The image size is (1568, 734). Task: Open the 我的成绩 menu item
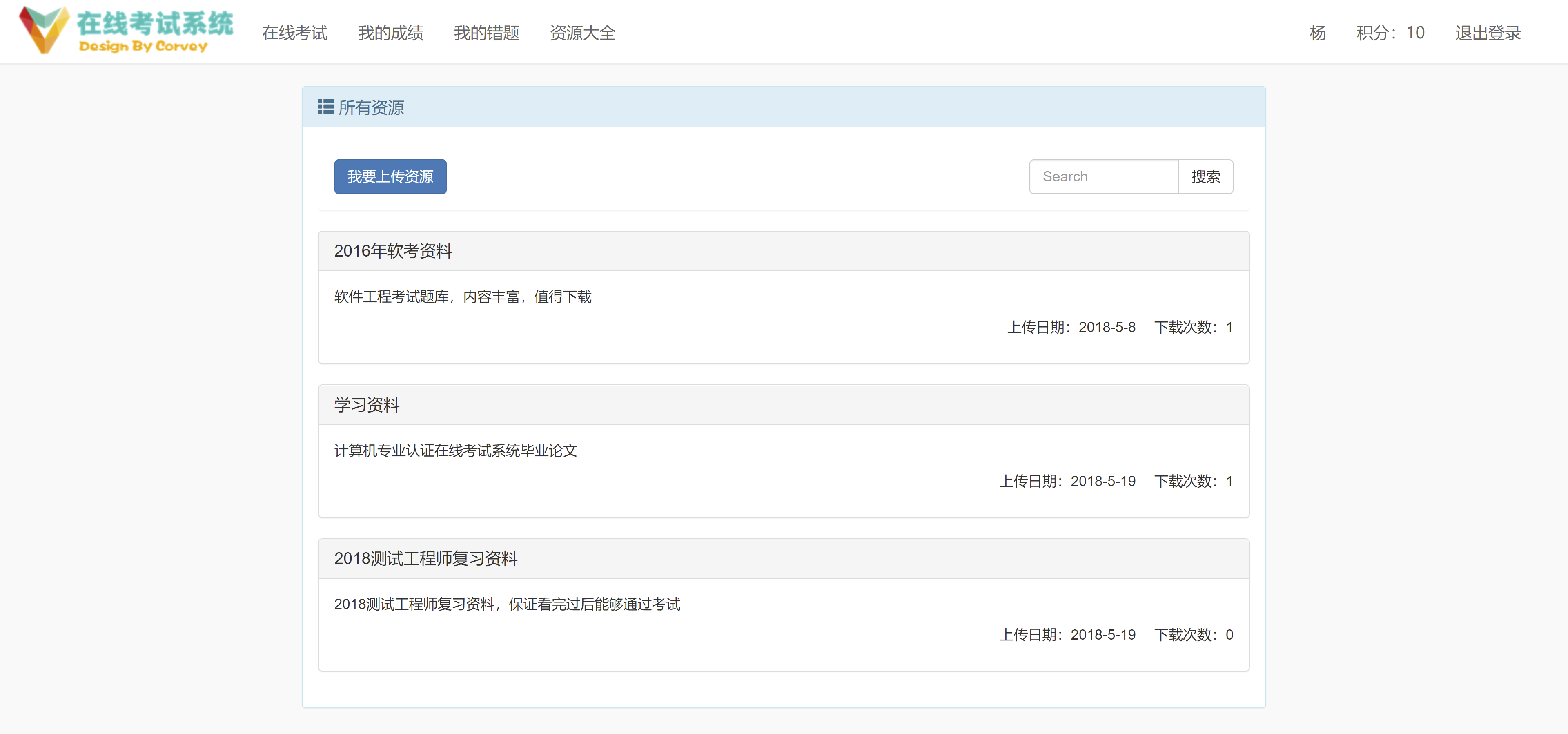coord(390,33)
